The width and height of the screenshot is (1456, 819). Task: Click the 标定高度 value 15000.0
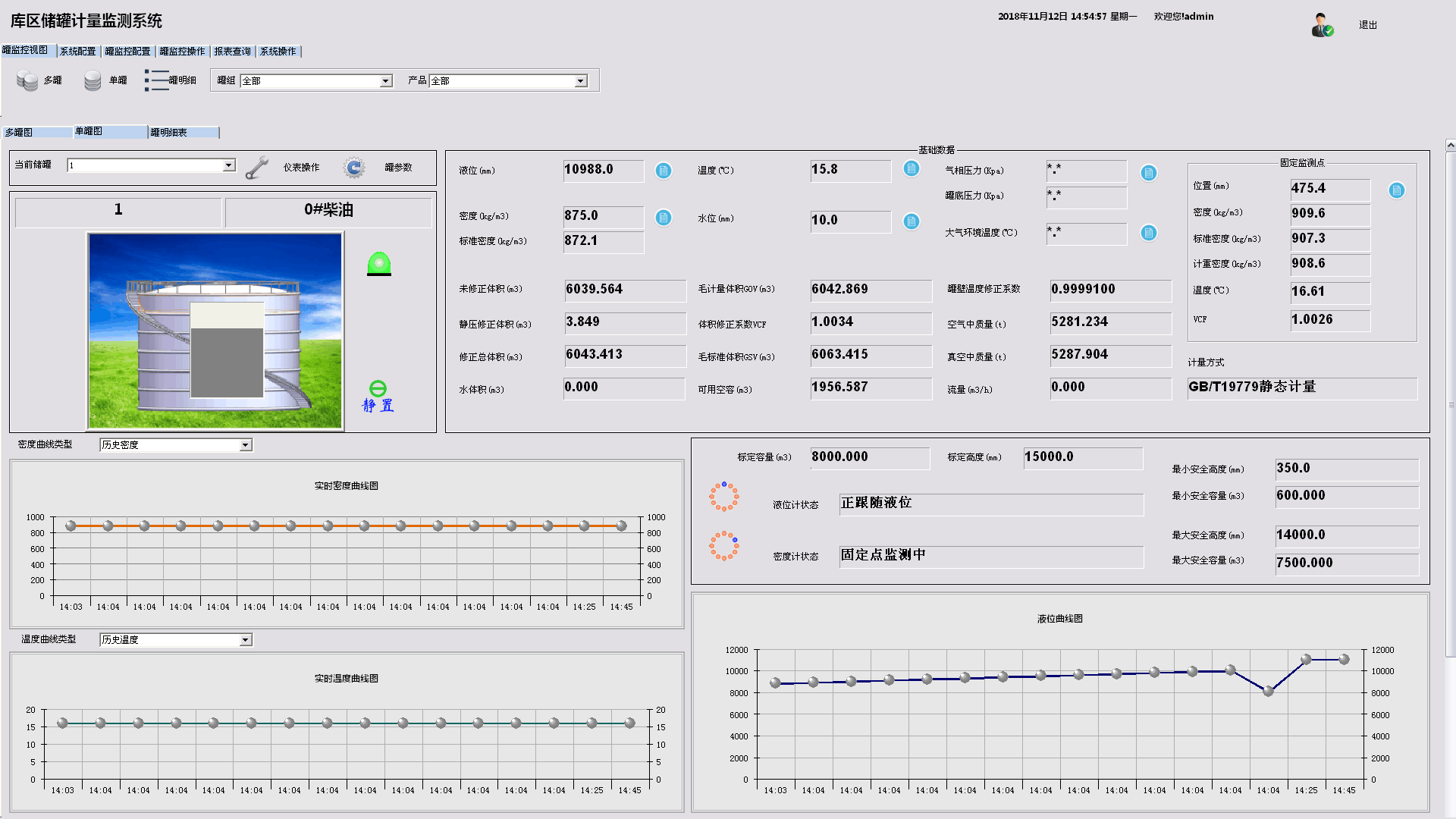(x=1083, y=457)
